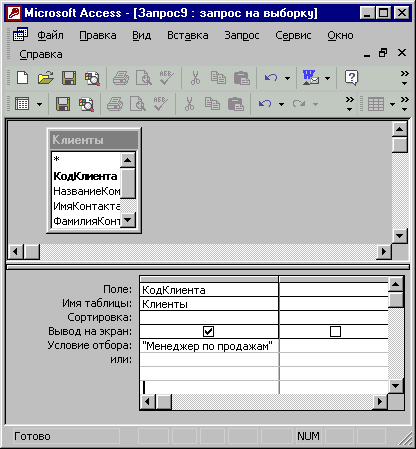
Task: Open Help question mark icon
Action: [351, 78]
